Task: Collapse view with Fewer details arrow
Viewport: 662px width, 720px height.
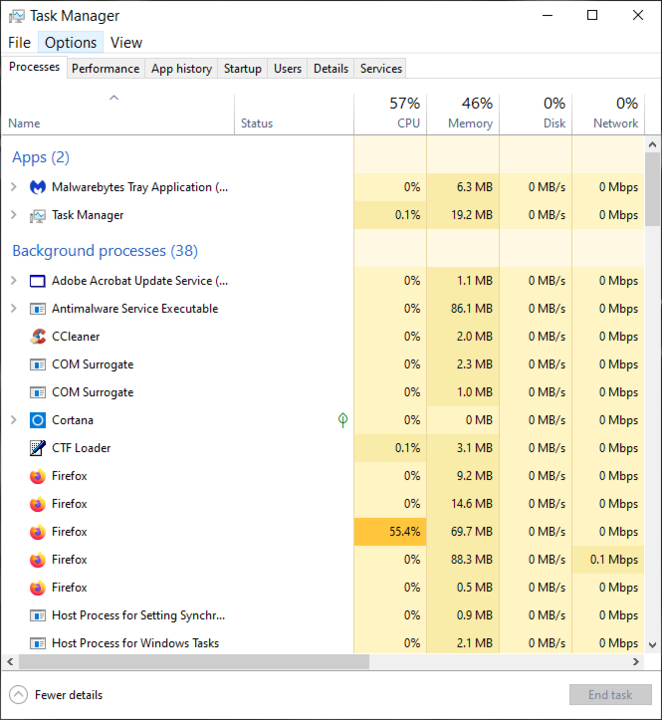Action: coord(18,695)
